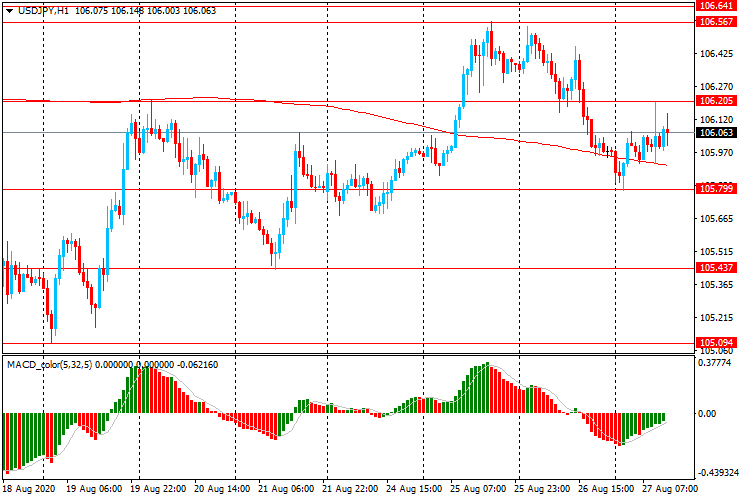
Task: Select the 105.799 support level label
Action: [716, 189]
